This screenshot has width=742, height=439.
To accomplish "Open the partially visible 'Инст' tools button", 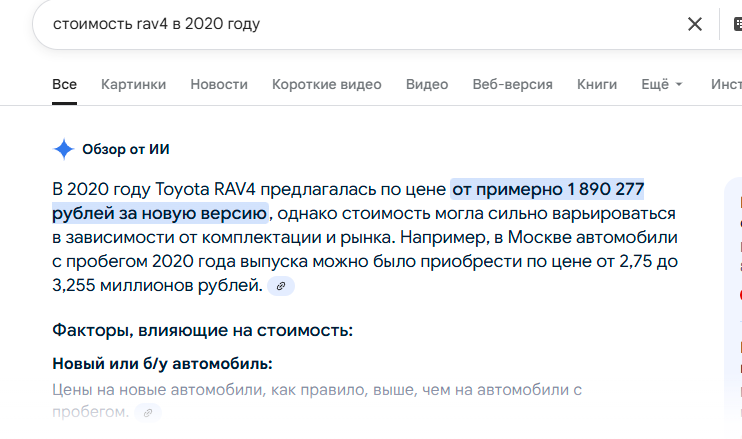I will [726, 84].
